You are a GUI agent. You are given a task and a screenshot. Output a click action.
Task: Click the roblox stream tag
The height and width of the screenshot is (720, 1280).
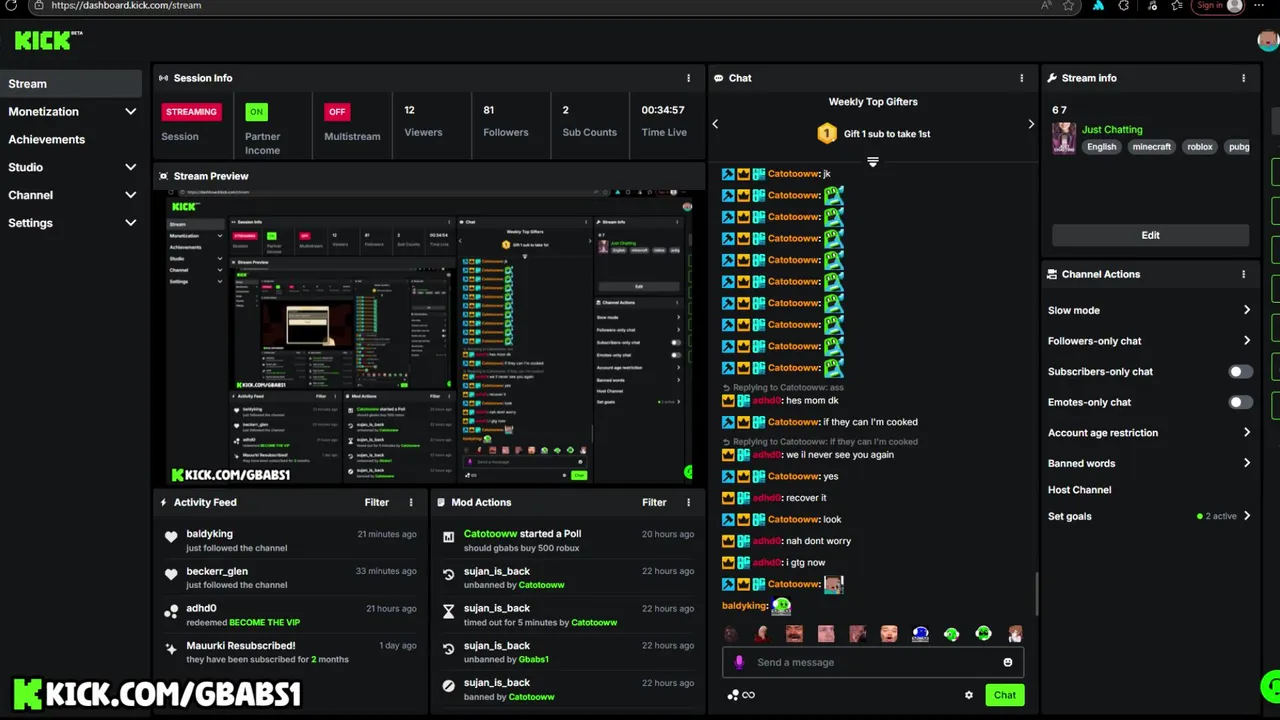click(1200, 147)
